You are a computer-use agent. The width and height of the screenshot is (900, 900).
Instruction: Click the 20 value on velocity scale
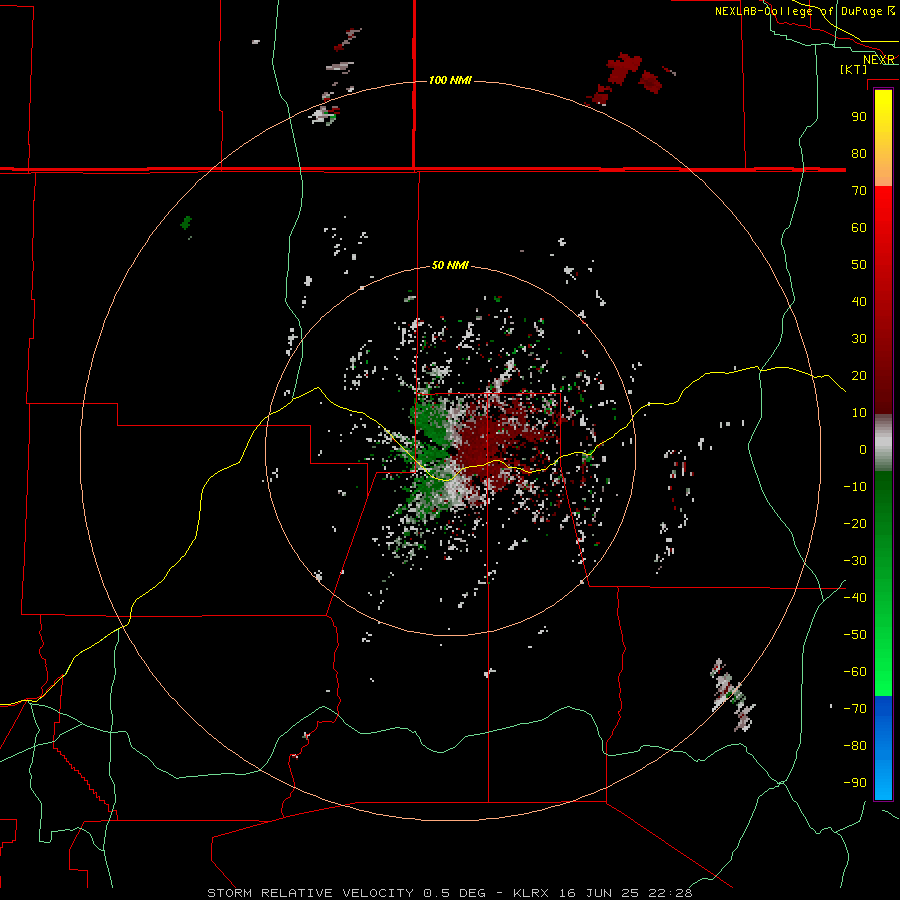point(859,375)
